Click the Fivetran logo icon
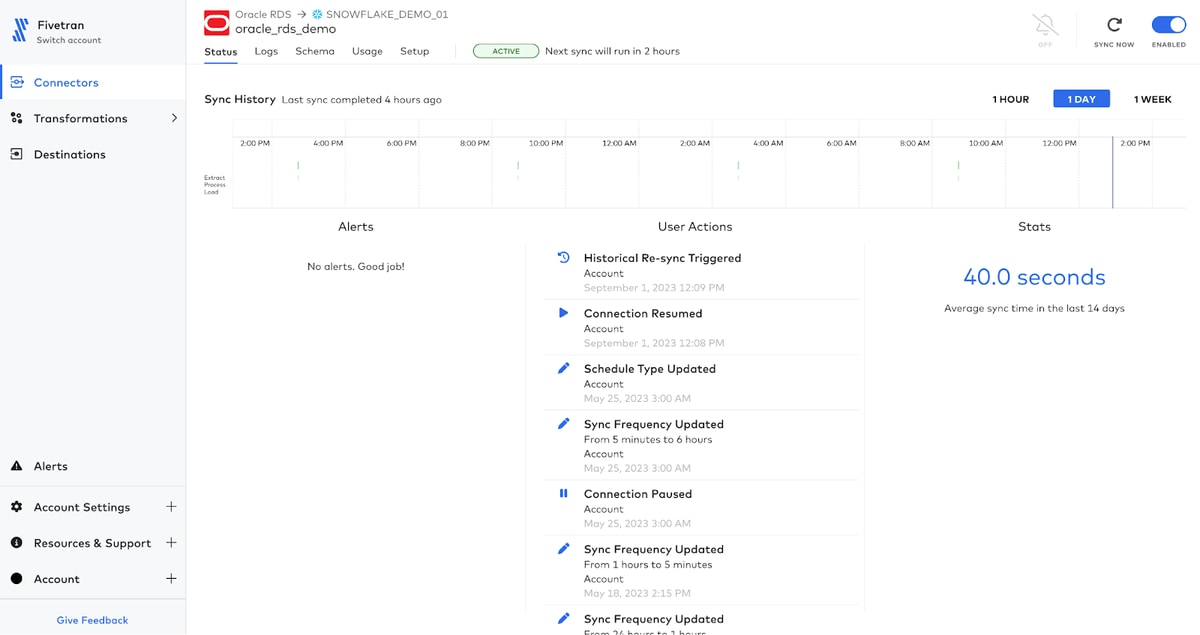This screenshot has width=1200, height=635. tap(19, 32)
